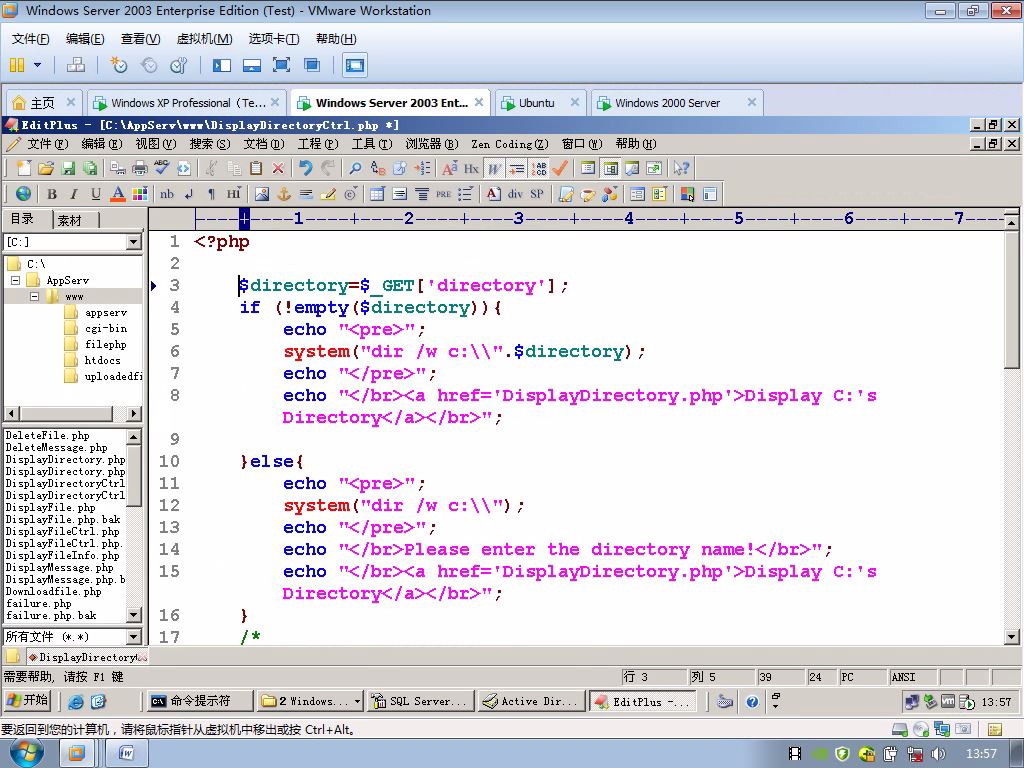Select the htdocs folder in tree
1024x768 pixels.
(x=103, y=360)
